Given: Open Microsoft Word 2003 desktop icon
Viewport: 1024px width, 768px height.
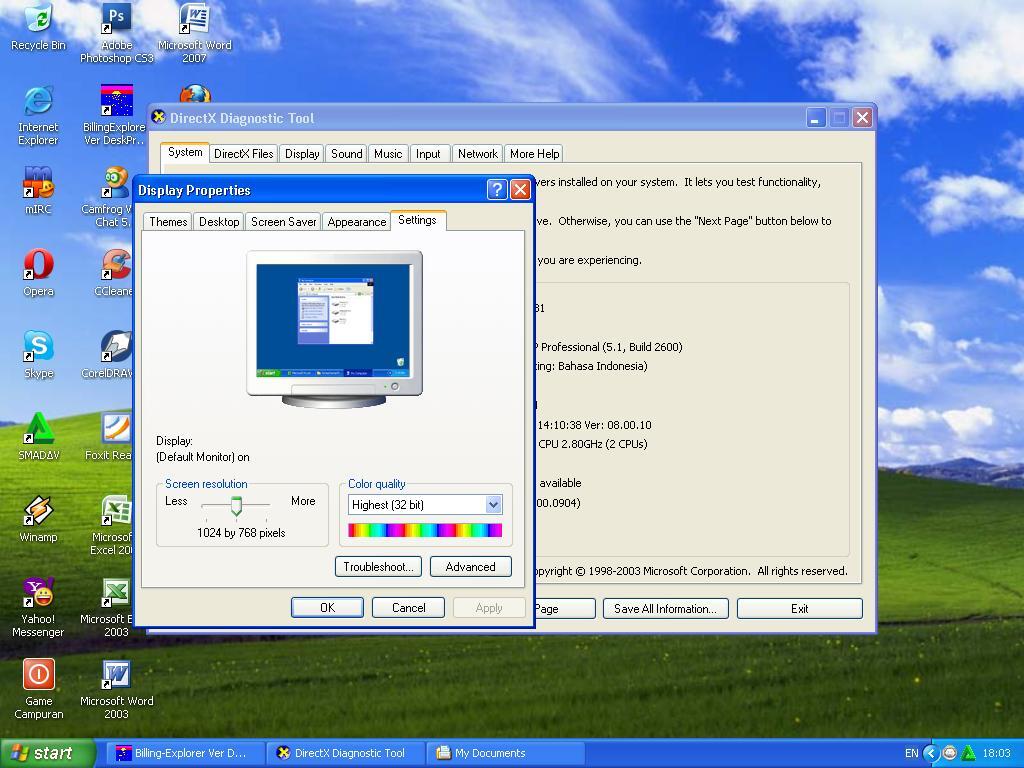Looking at the screenshot, I should [116, 689].
